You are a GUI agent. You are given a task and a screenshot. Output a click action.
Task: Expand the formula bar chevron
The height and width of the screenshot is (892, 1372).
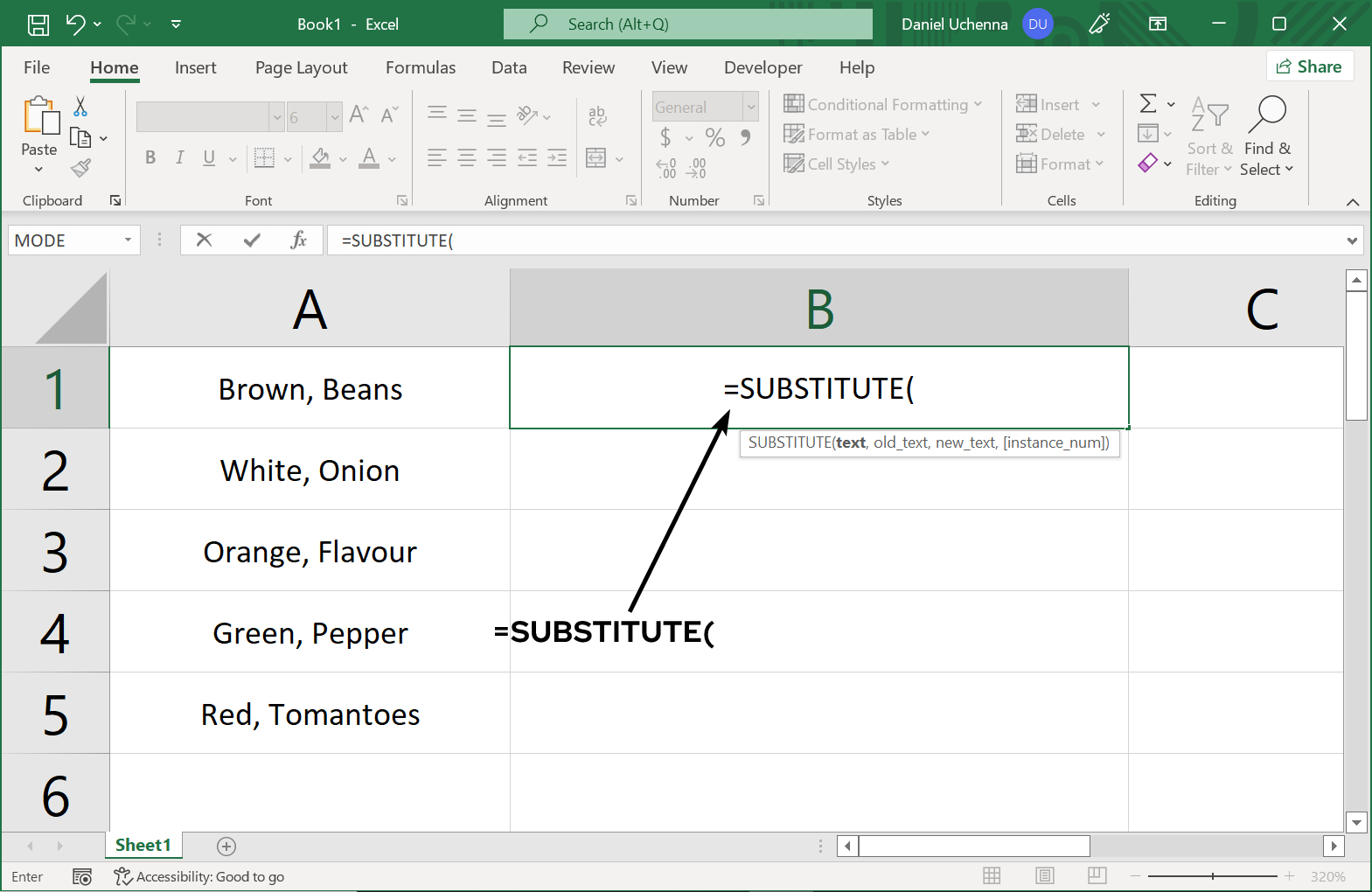pyautogui.click(x=1352, y=240)
